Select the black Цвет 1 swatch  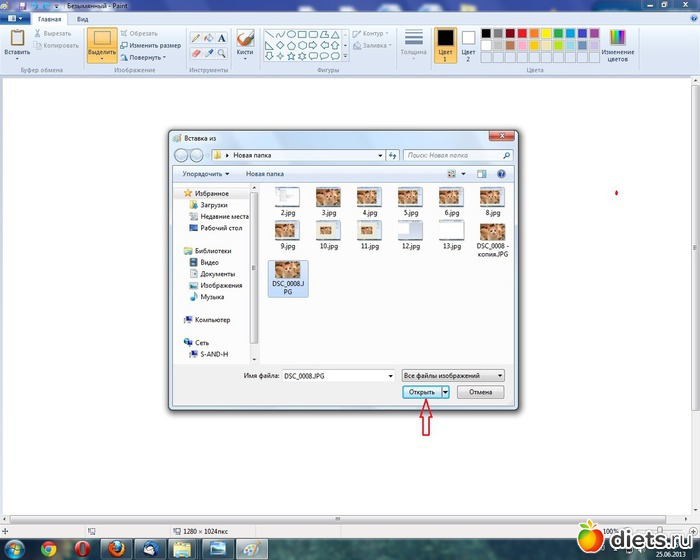(x=445, y=41)
